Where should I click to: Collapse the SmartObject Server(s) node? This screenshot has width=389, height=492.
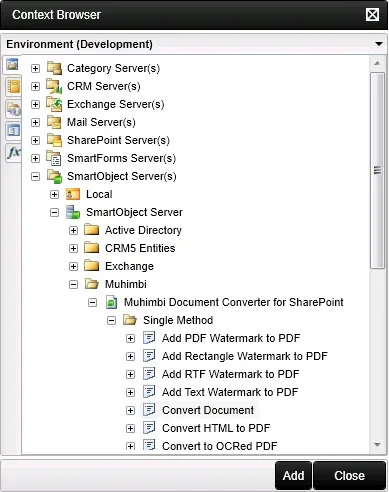coord(35,176)
